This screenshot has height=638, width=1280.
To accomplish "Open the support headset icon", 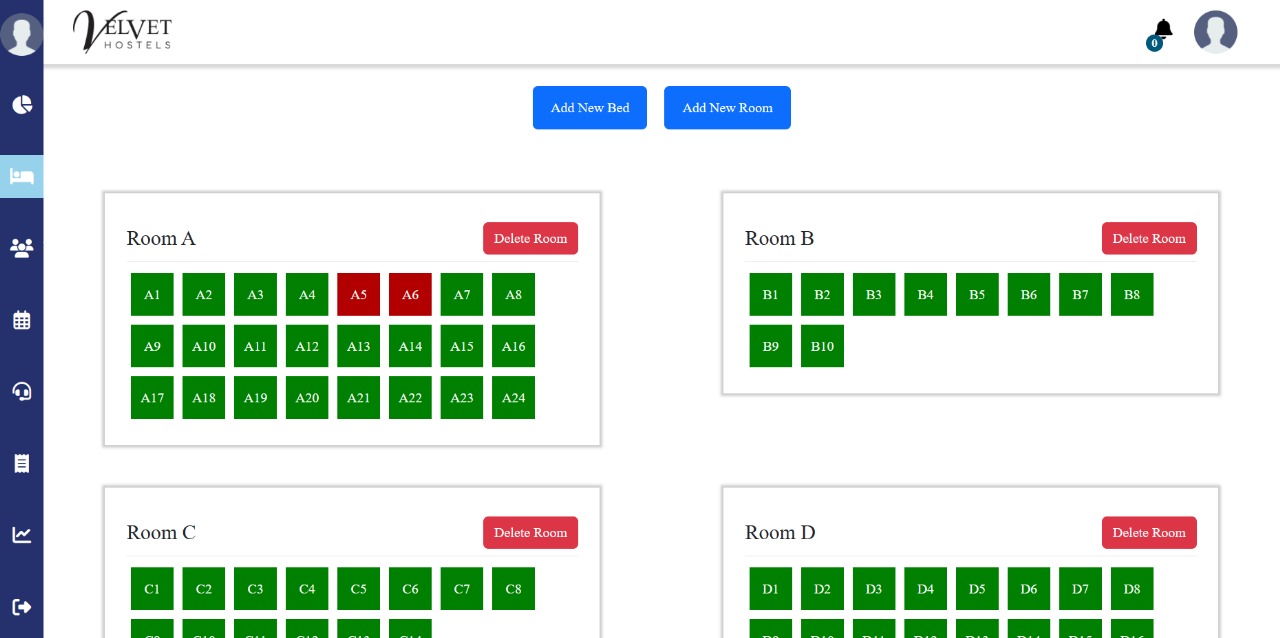I will coord(22,391).
